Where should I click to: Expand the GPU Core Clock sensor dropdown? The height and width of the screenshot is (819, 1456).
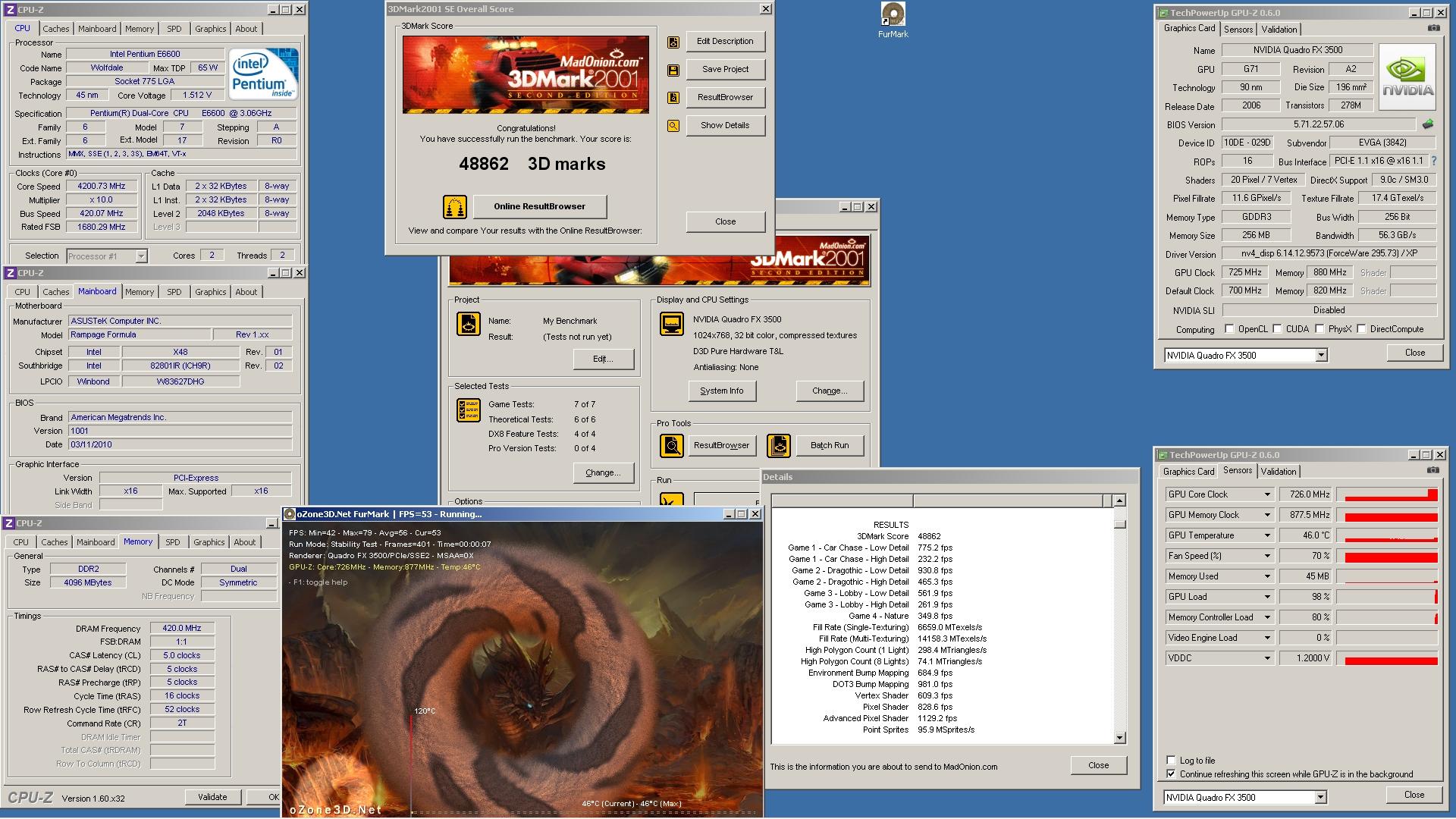[1266, 494]
